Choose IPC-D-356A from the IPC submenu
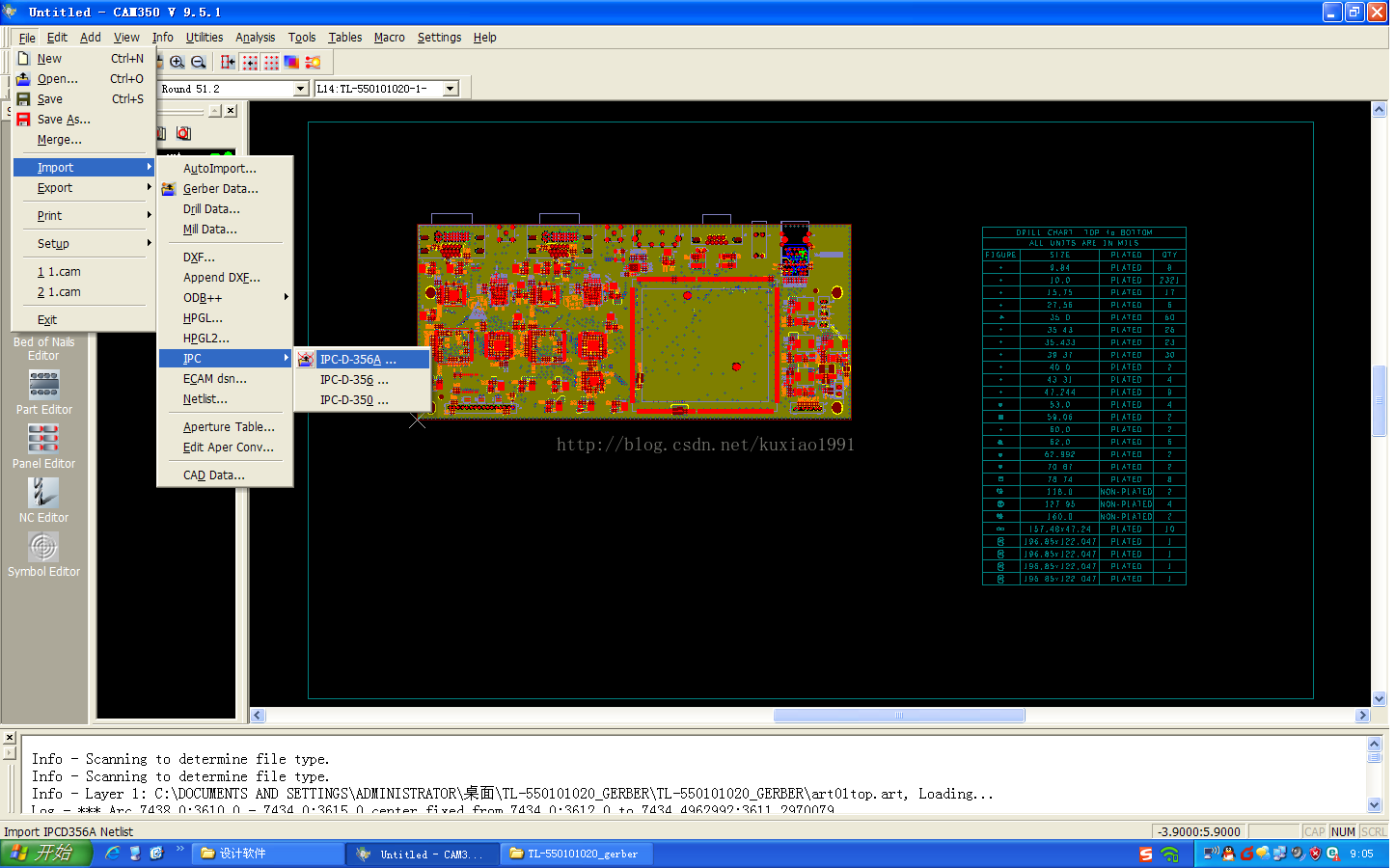 coord(358,360)
